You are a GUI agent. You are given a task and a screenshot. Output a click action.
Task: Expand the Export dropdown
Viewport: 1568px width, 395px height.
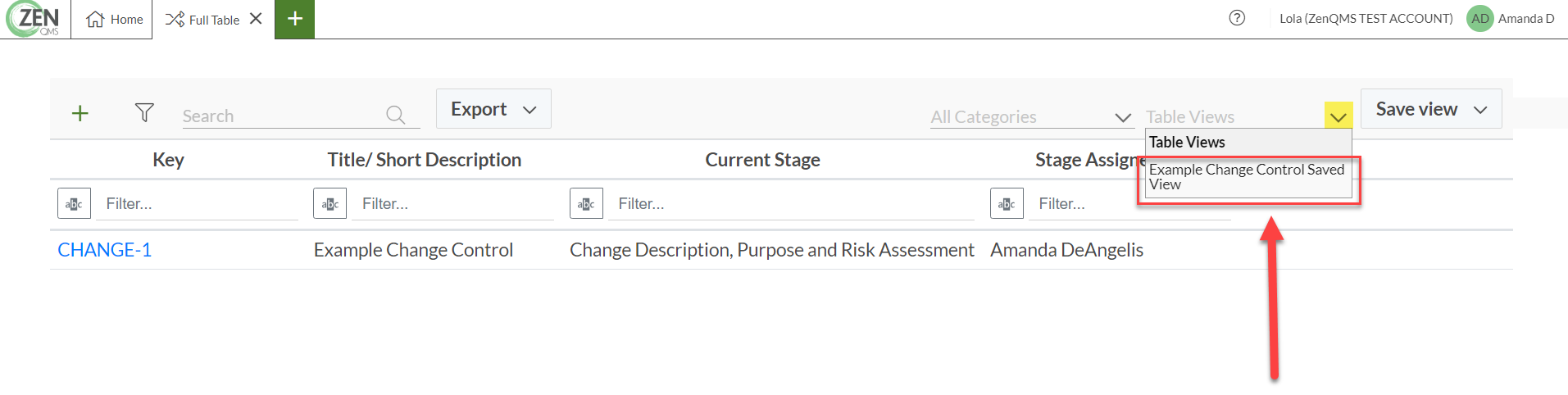coord(493,109)
